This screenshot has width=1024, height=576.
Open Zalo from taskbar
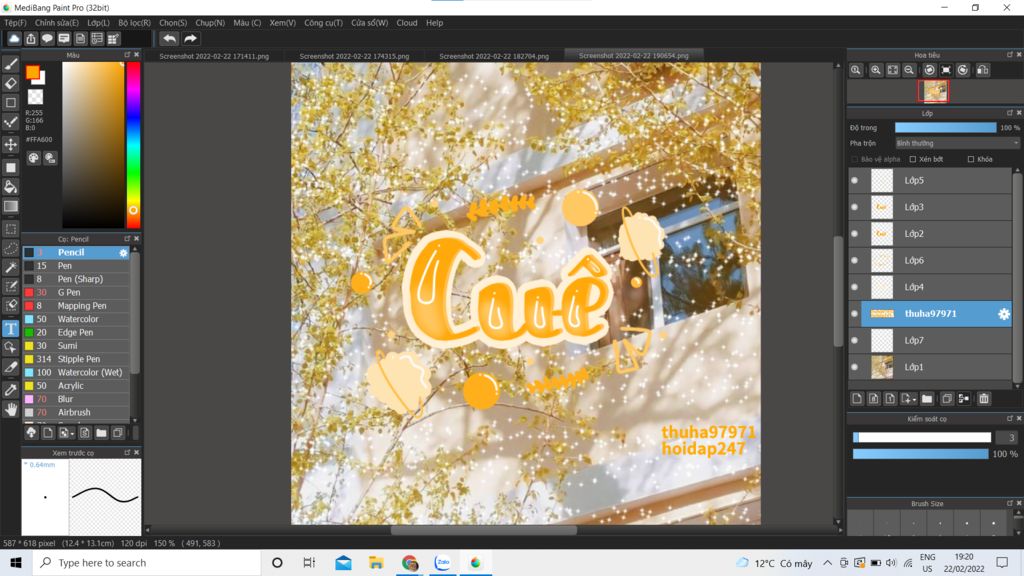(443, 563)
